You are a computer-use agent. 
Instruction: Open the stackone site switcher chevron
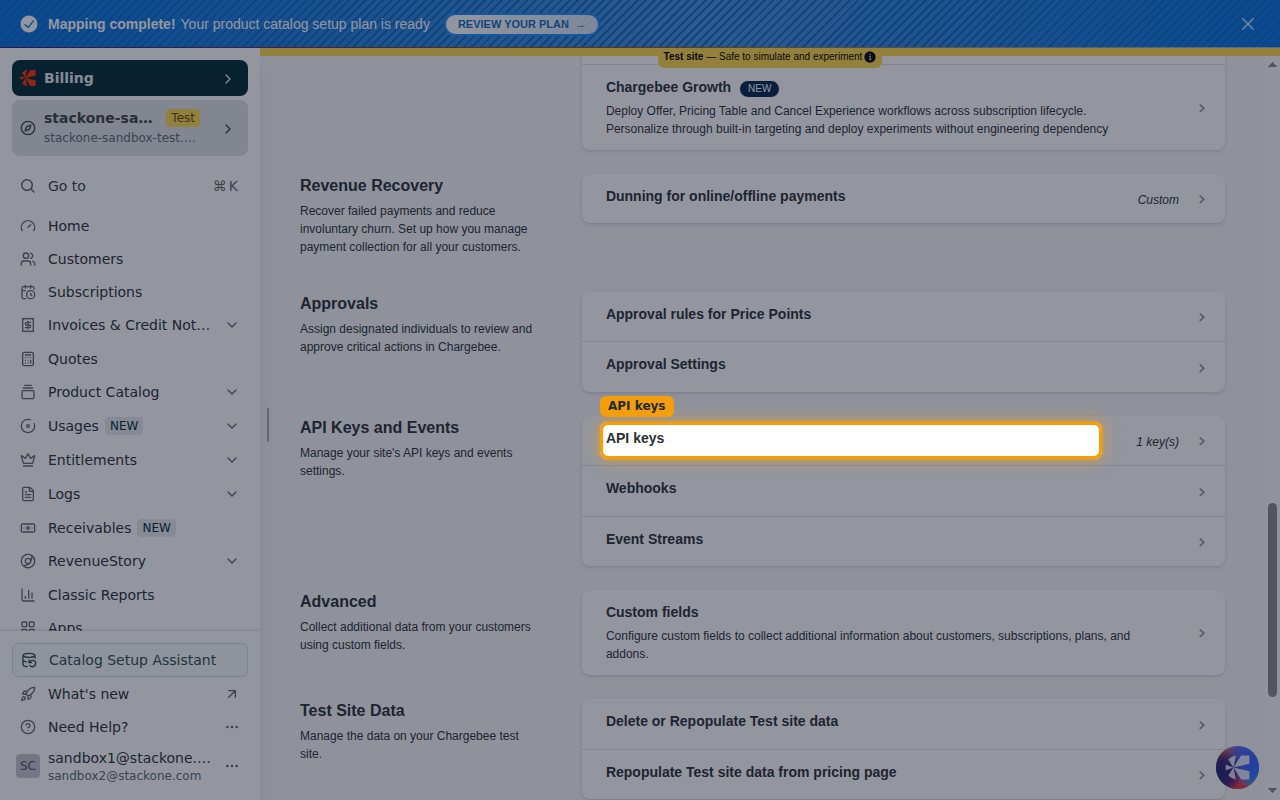(228, 128)
